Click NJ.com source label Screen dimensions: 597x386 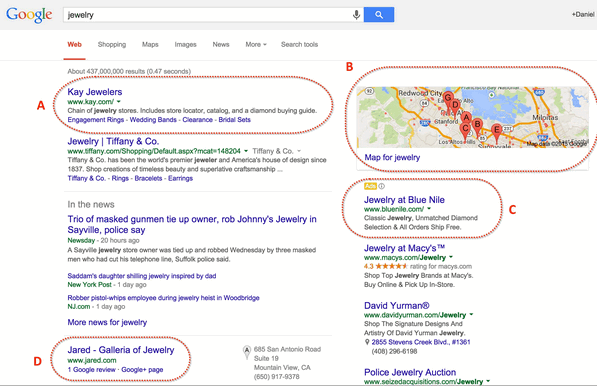coord(79,306)
